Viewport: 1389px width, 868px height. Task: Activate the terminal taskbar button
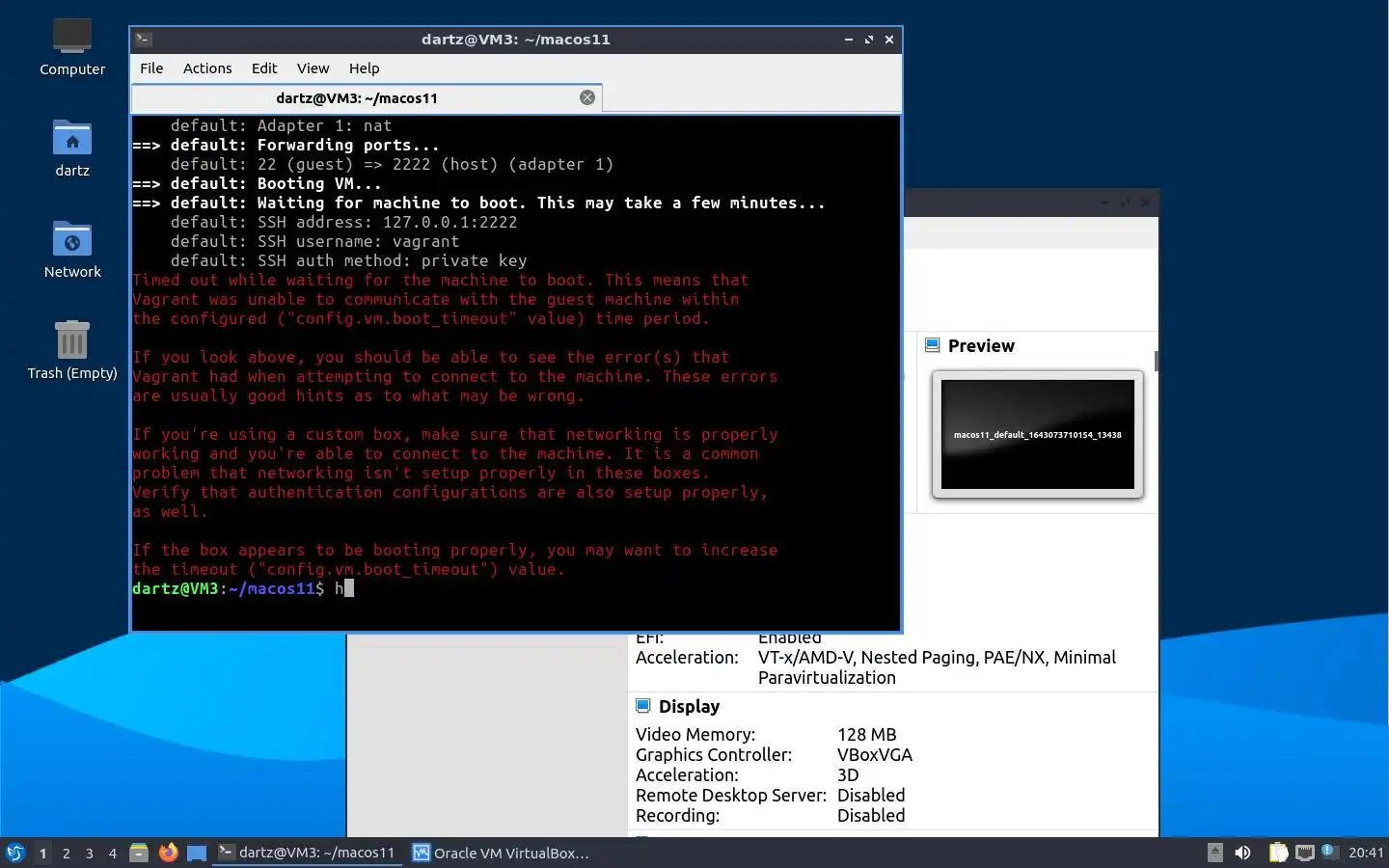pos(308,853)
